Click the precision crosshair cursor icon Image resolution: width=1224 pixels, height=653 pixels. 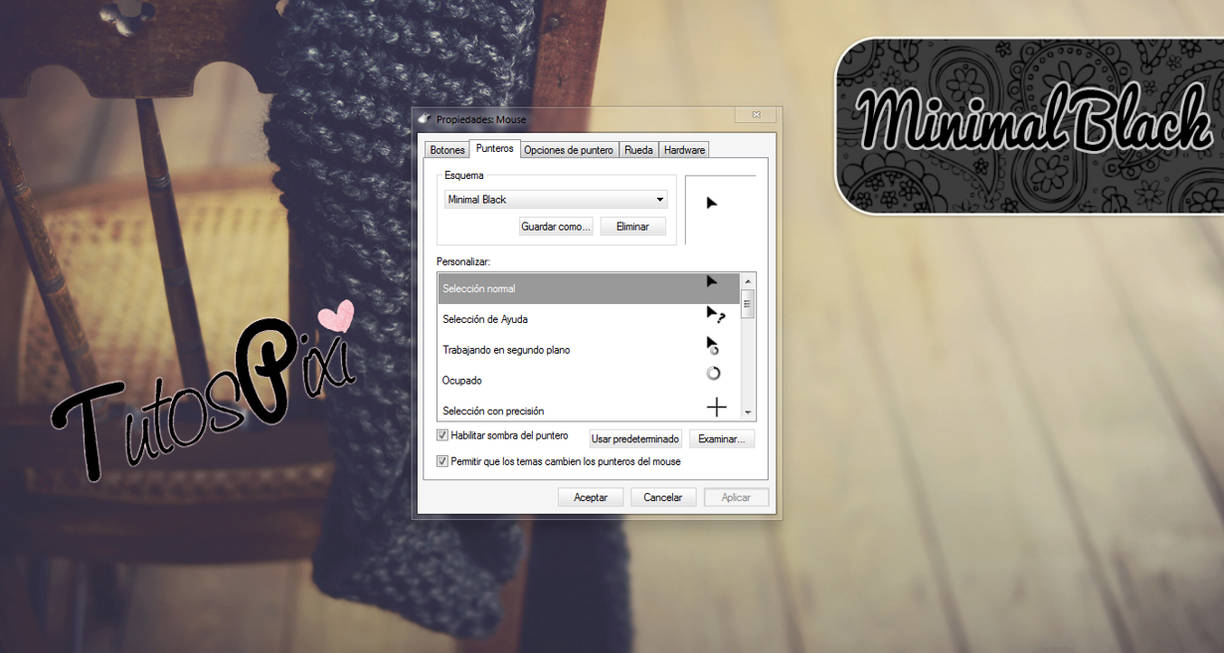click(x=715, y=406)
